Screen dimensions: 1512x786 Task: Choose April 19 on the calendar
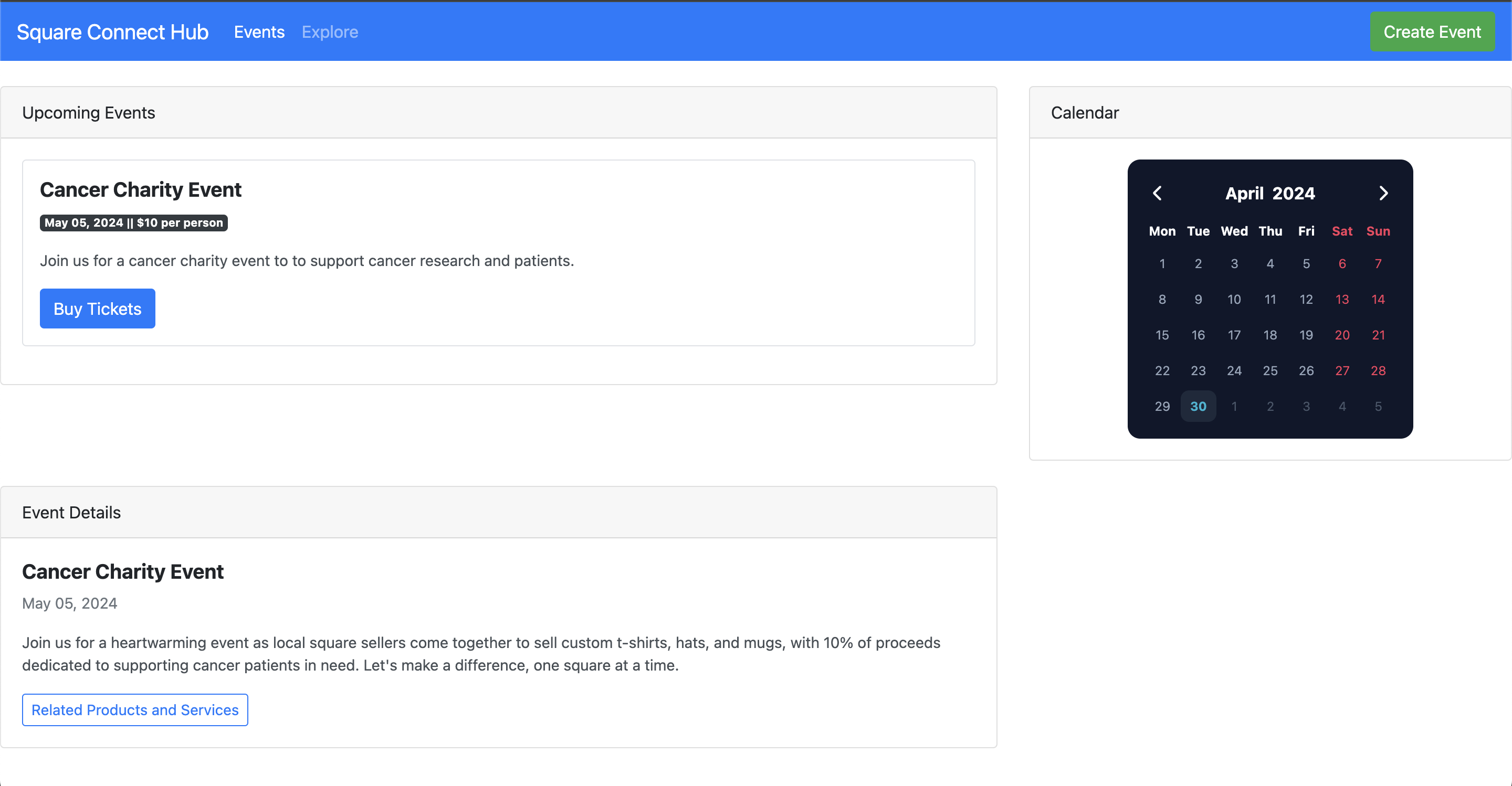tap(1305, 335)
